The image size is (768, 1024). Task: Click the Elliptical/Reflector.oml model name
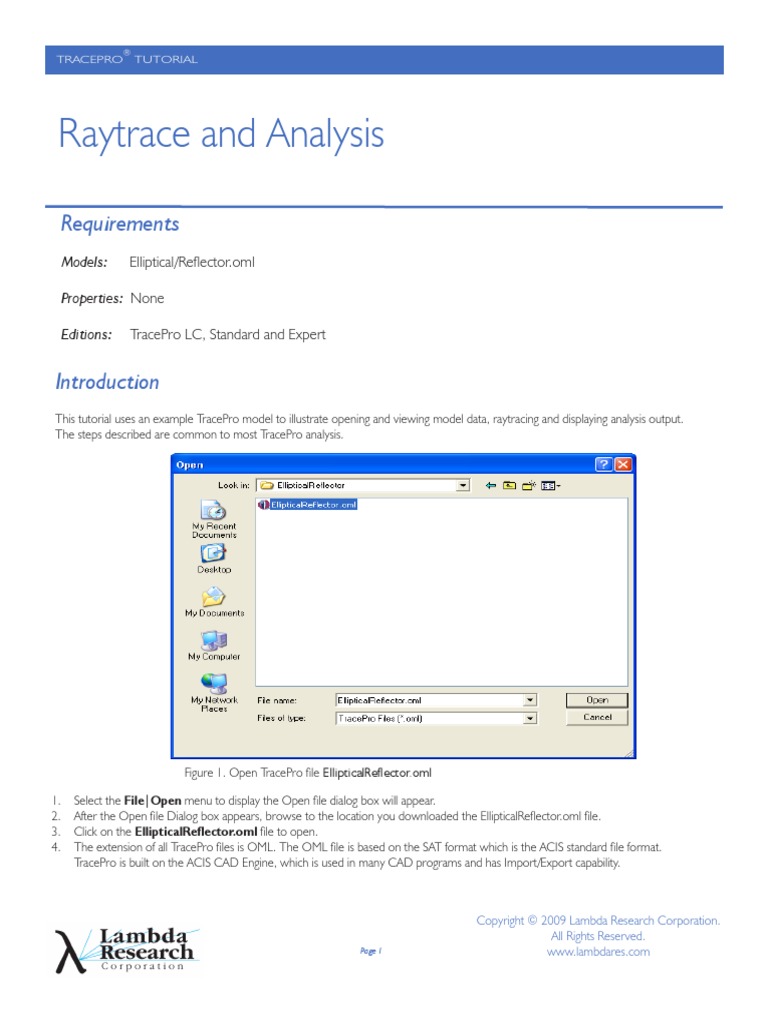(x=192, y=263)
